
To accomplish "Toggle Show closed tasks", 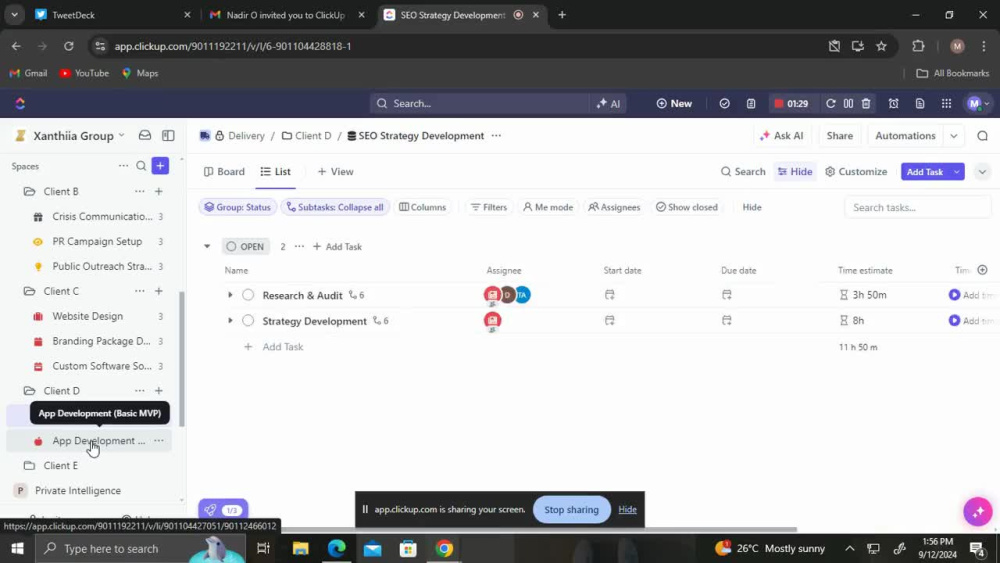I will click(687, 207).
